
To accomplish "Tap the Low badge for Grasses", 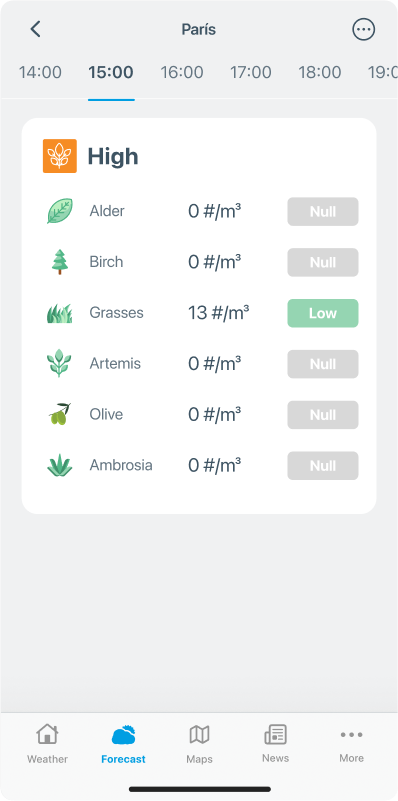I will point(323,313).
